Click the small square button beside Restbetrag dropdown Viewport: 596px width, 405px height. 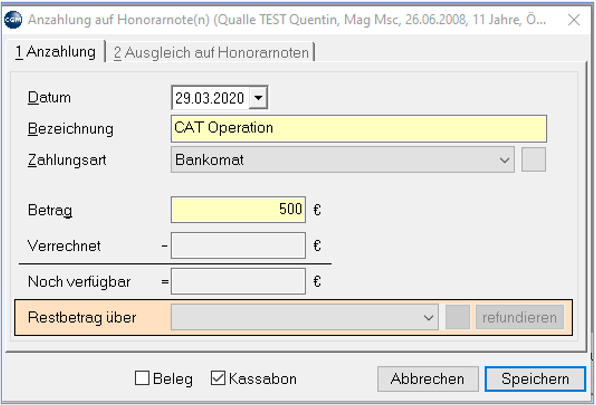pos(458,317)
